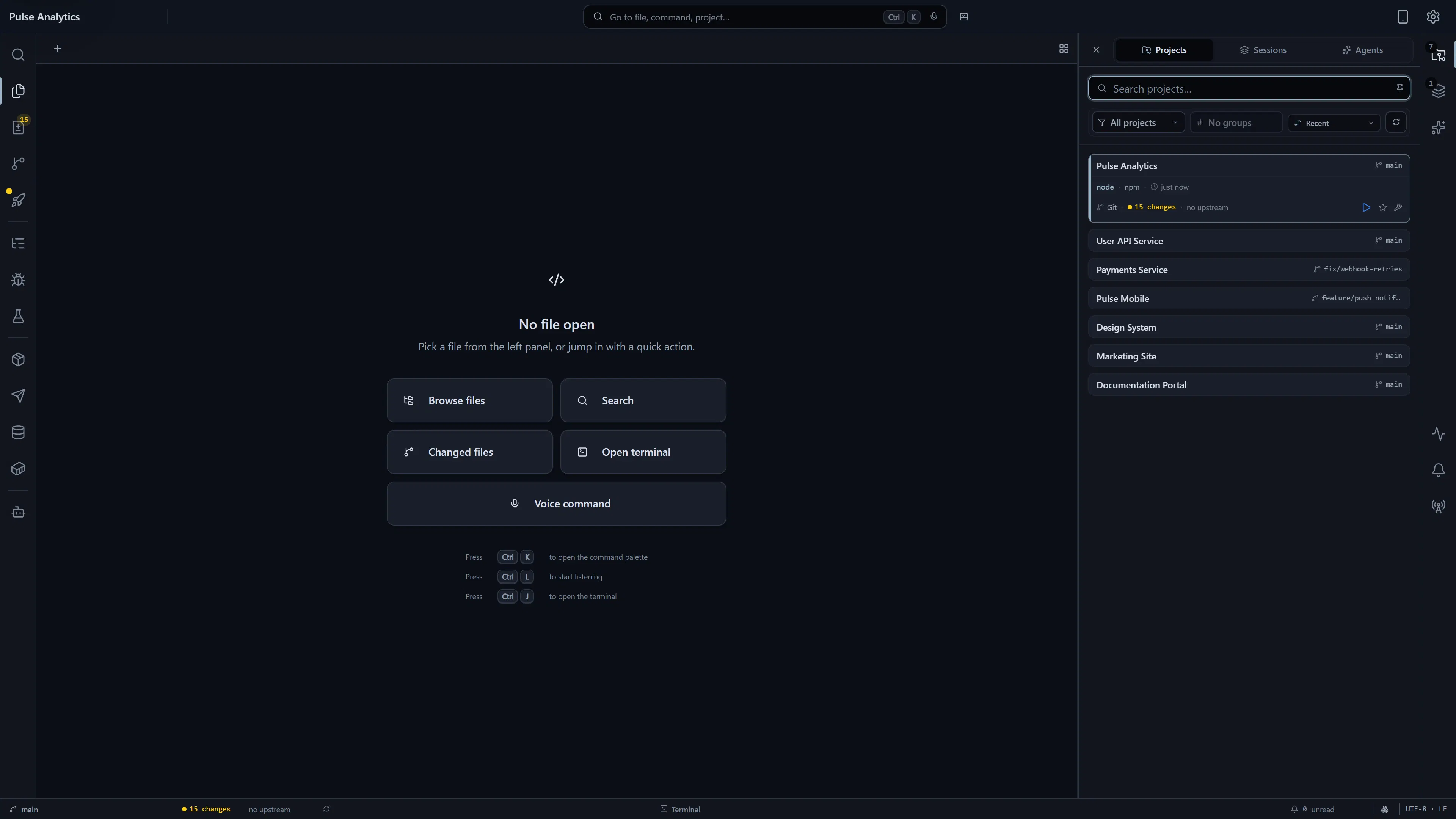
Task: Open the container boxes sidebar icon
Action: click(x=18, y=469)
